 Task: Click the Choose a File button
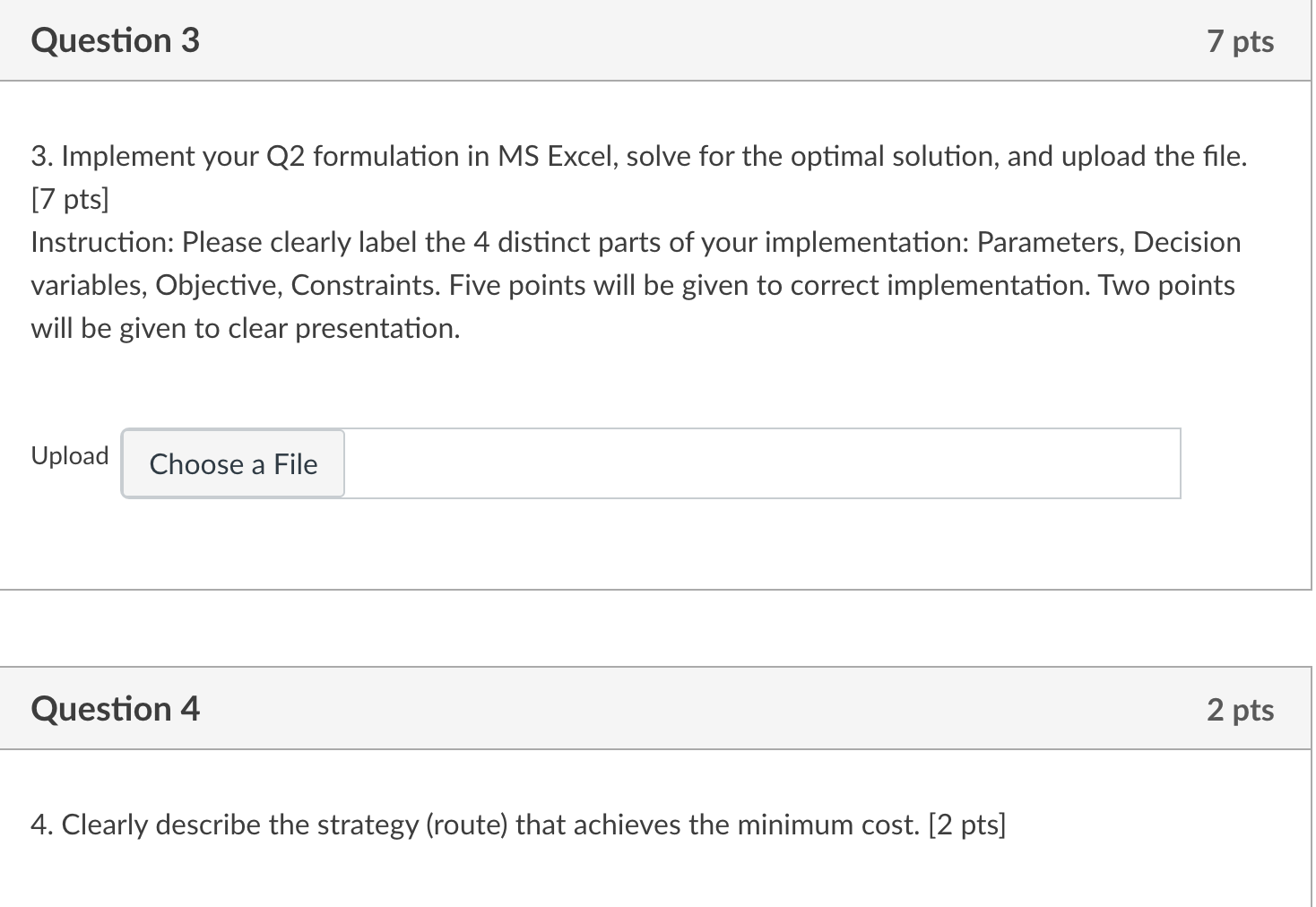[233, 463]
